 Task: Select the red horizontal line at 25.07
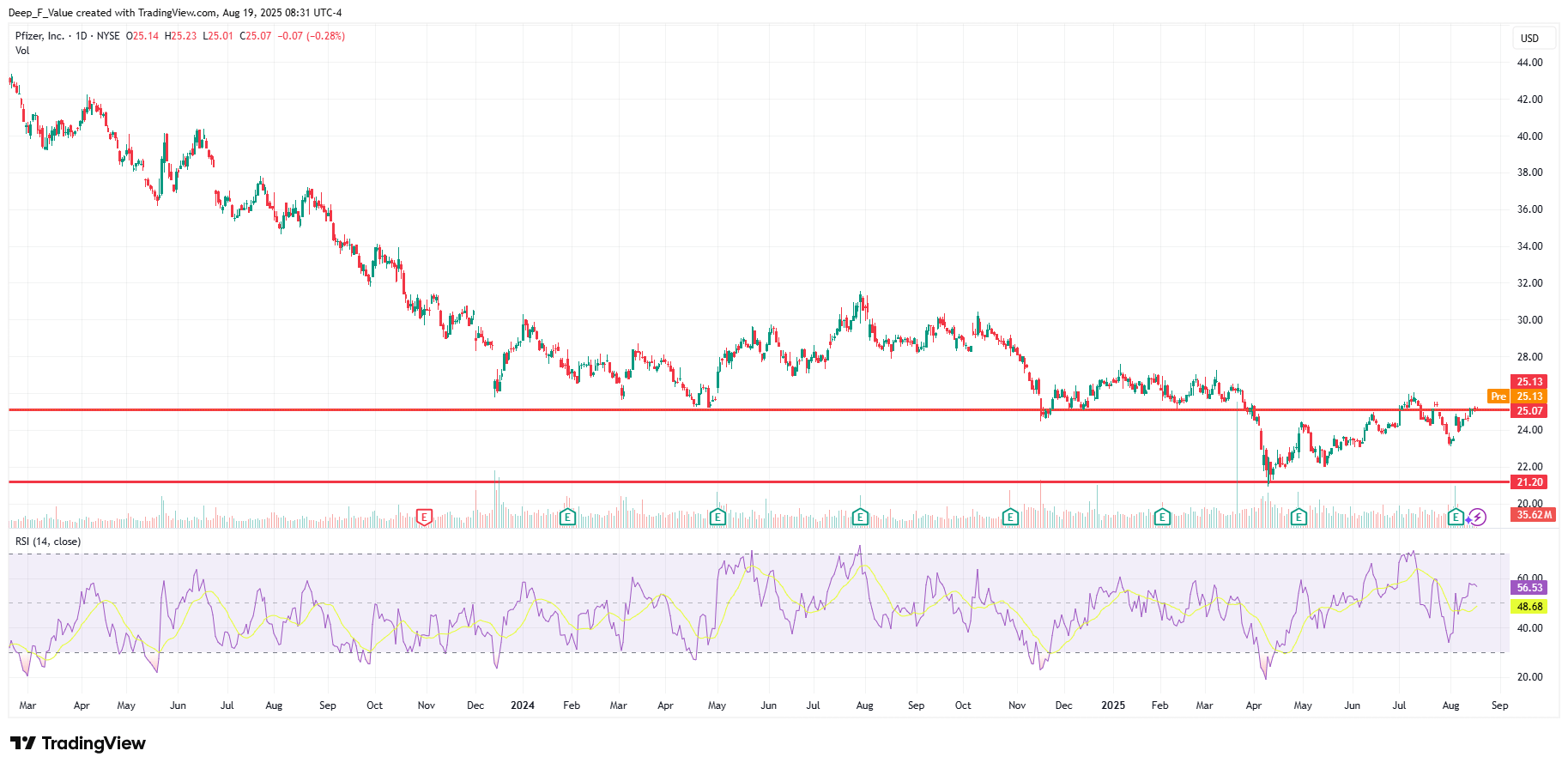point(759,410)
